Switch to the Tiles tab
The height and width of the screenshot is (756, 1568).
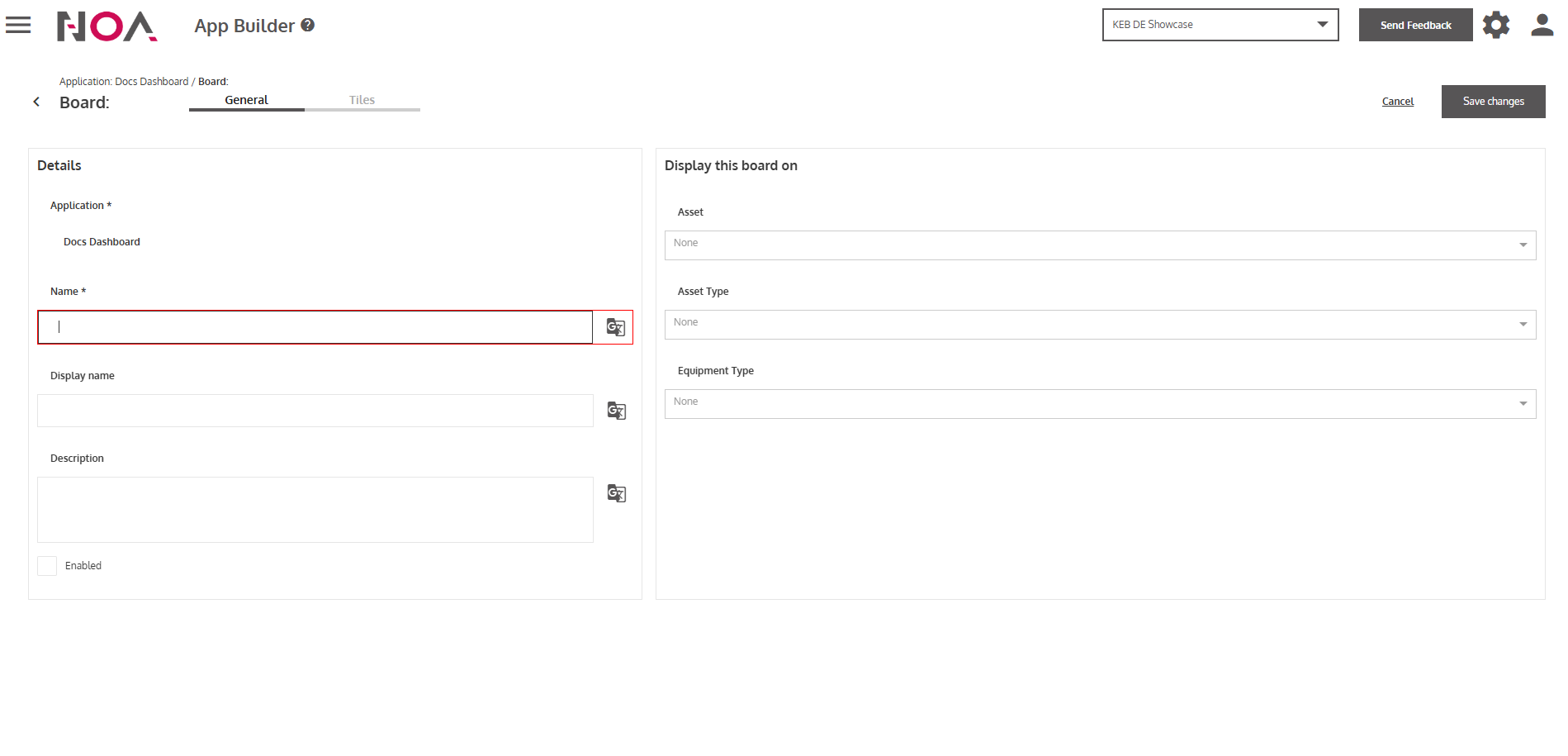click(x=362, y=100)
